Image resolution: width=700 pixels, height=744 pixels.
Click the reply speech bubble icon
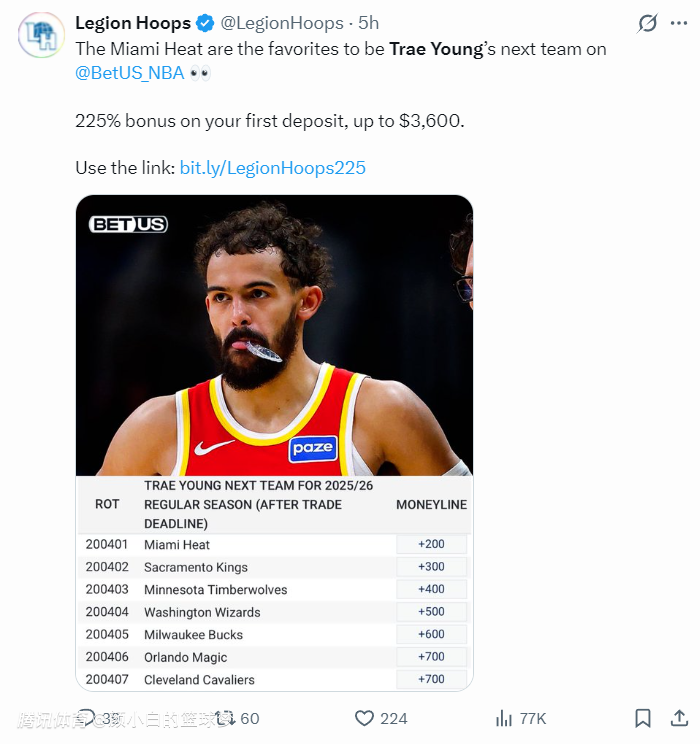87,718
